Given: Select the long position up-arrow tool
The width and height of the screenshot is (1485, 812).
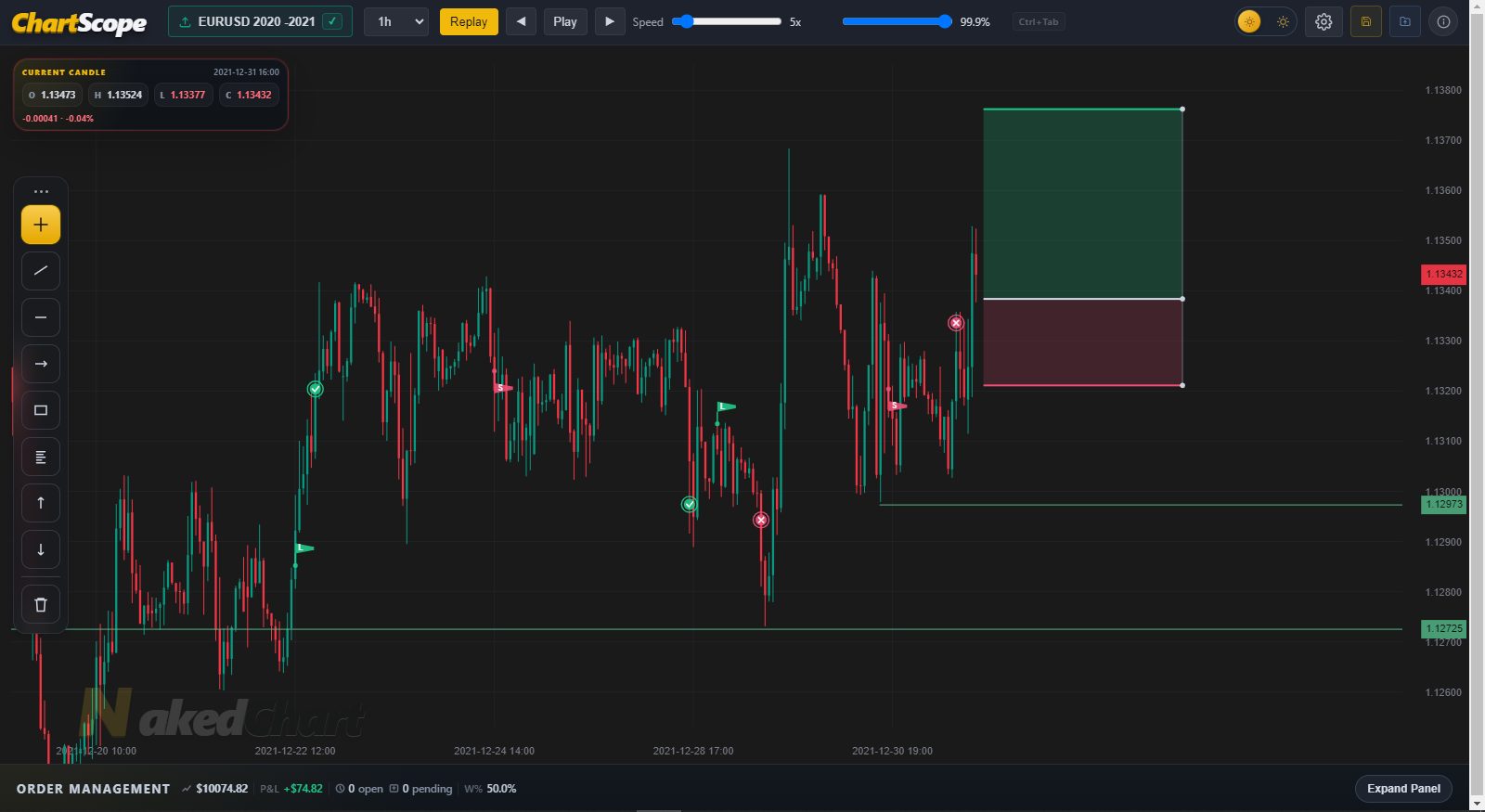Looking at the screenshot, I should pos(41,503).
